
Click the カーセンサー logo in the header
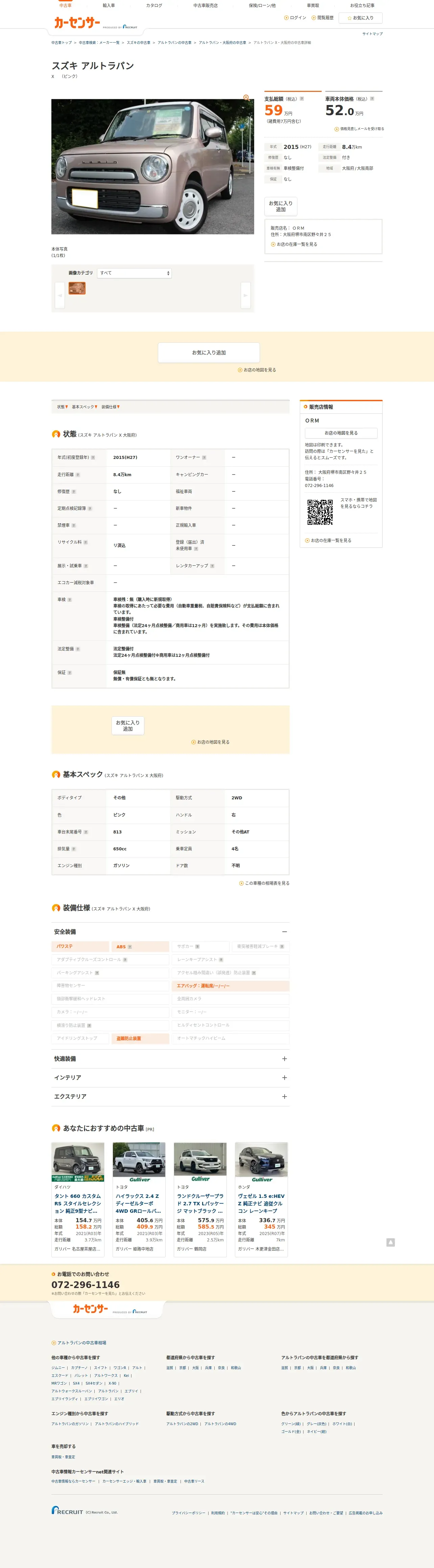(77, 23)
